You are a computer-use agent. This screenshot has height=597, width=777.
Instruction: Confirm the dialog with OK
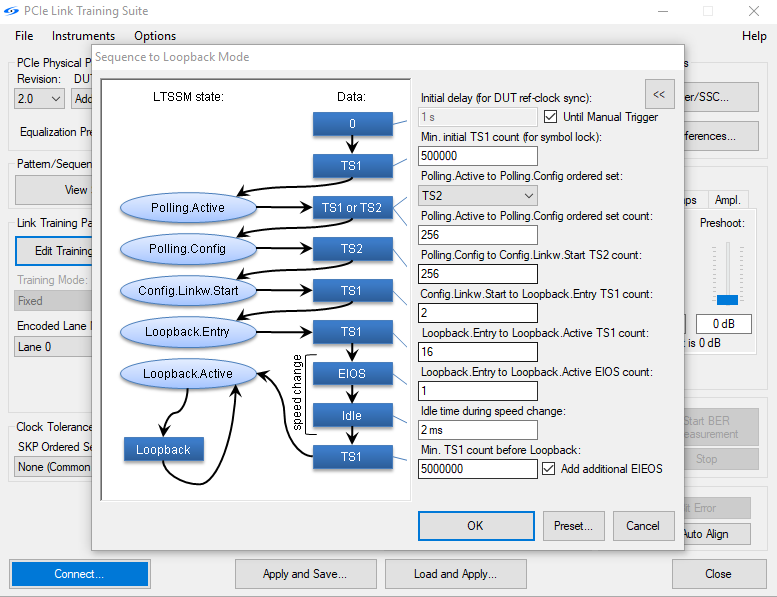476,526
